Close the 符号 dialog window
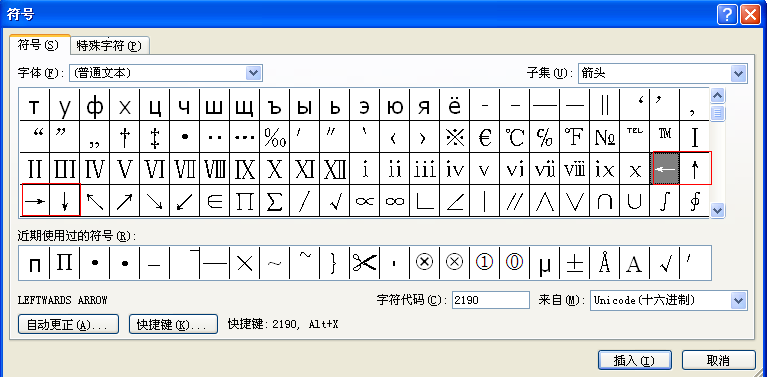The image size is (770, 378). pyautogui.click(x=750, y=15)
